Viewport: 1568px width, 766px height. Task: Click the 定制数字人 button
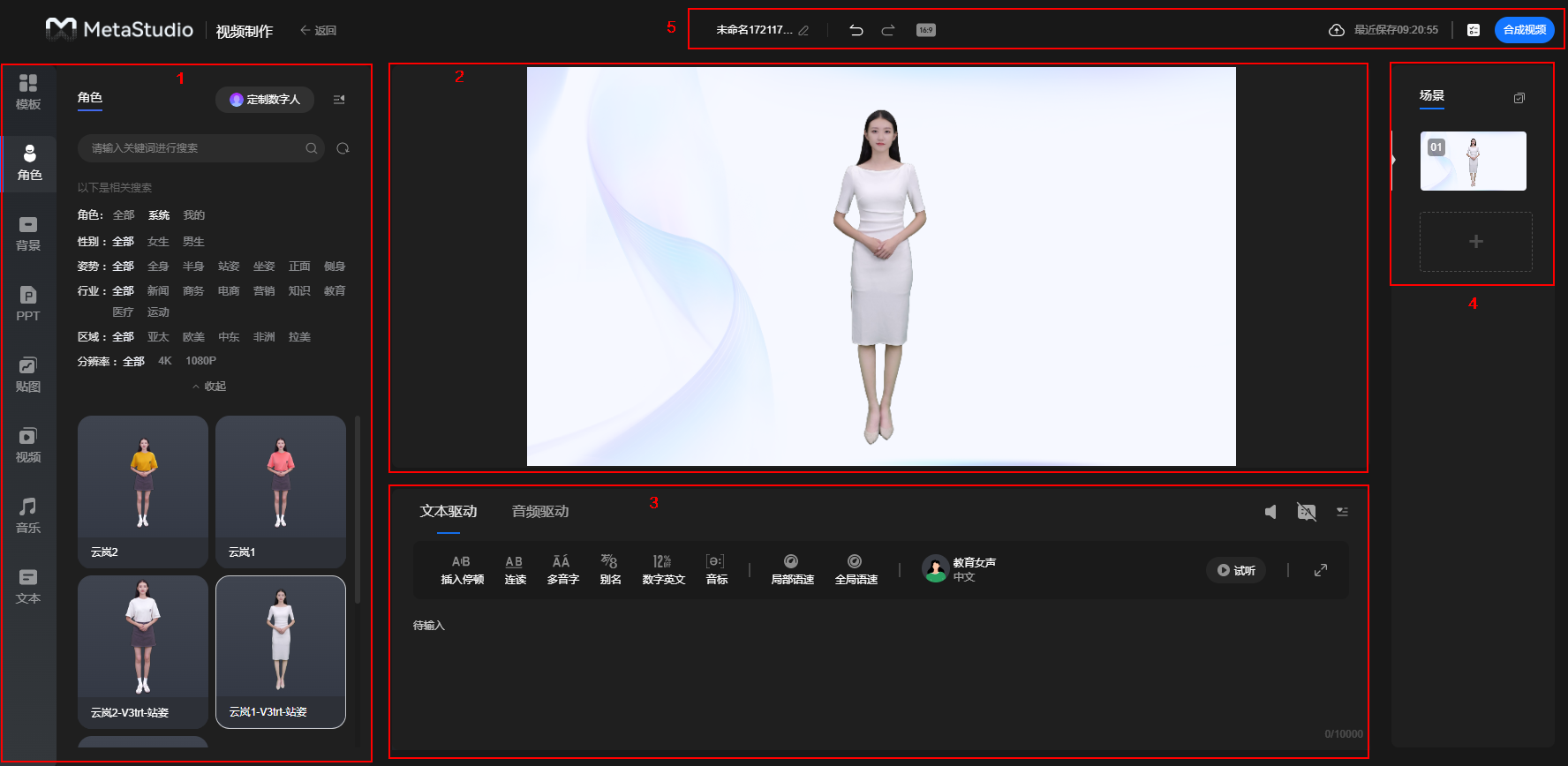click(x=265, y=100)
